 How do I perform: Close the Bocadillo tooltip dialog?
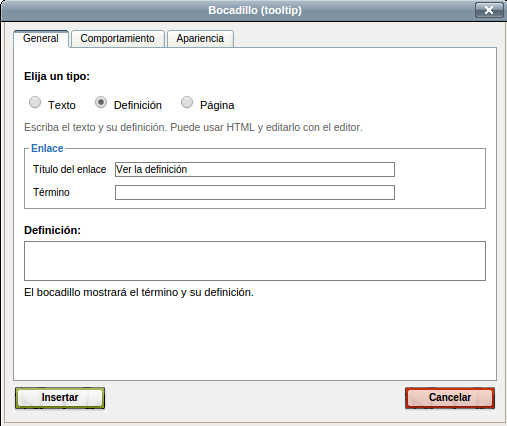[x=489, y=10]
